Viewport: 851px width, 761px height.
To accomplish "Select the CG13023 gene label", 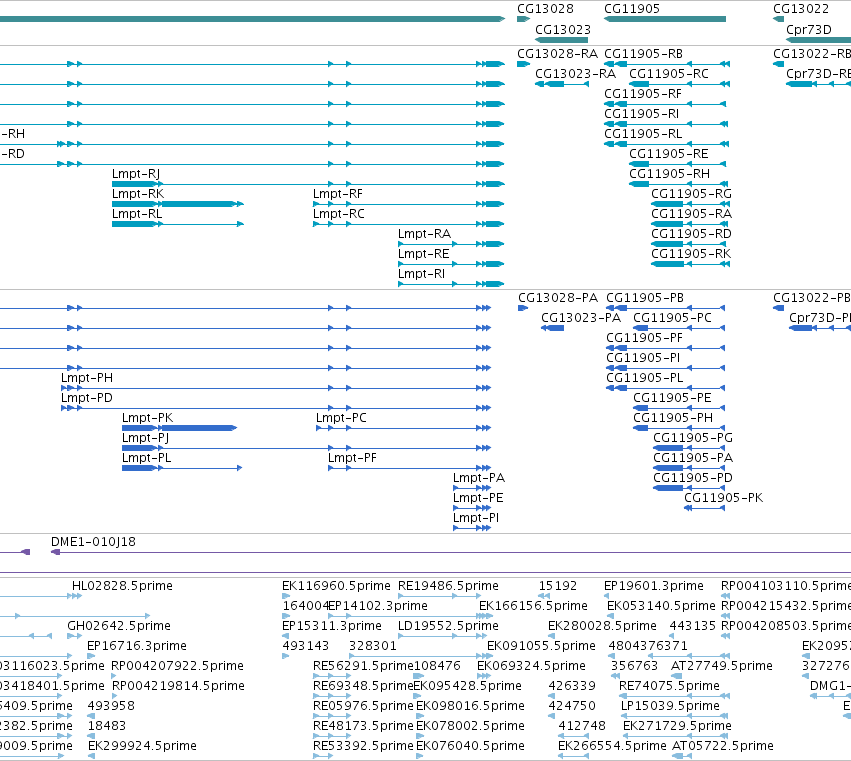I will click(563, 30).
